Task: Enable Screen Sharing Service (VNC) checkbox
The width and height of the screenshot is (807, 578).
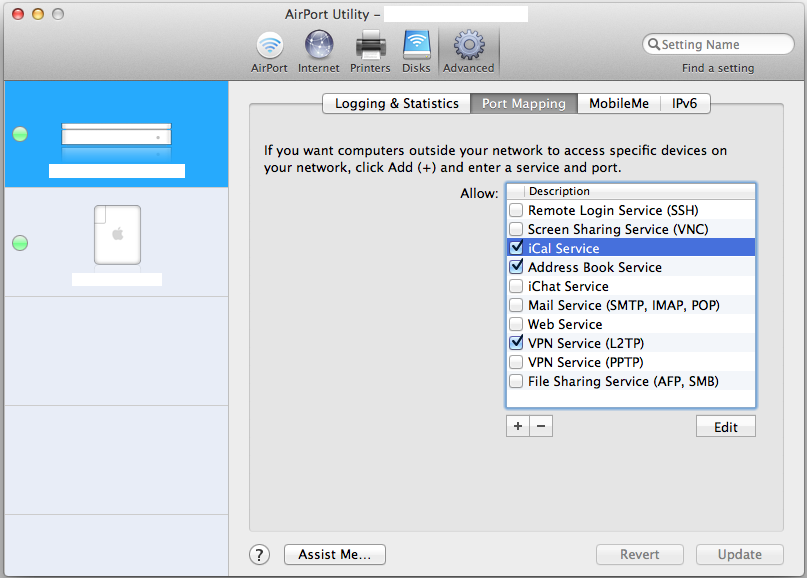Action: [x=516, y=229]
